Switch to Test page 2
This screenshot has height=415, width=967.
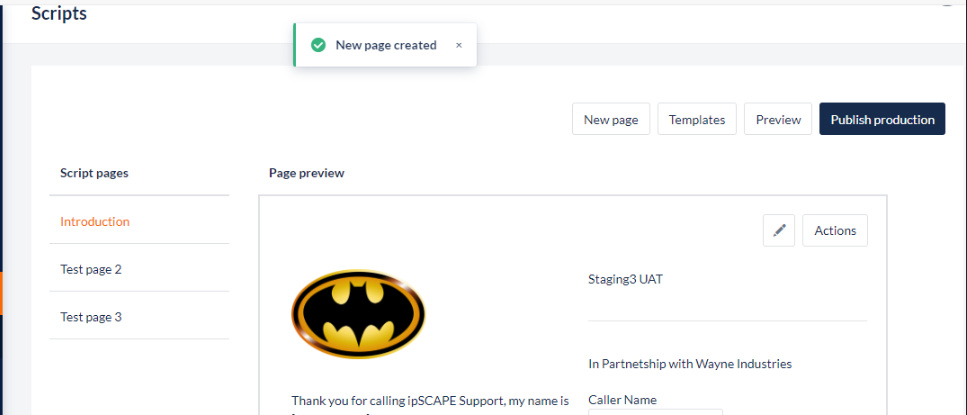click(91, 269)
